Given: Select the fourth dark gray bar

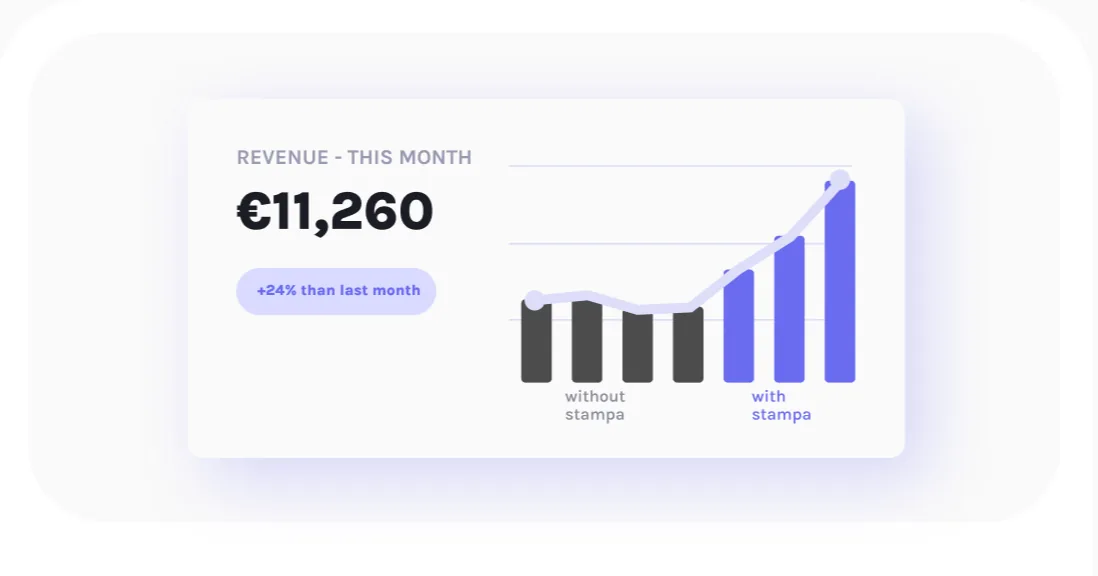Looking at the screenshot, I should tap(688, 344).
